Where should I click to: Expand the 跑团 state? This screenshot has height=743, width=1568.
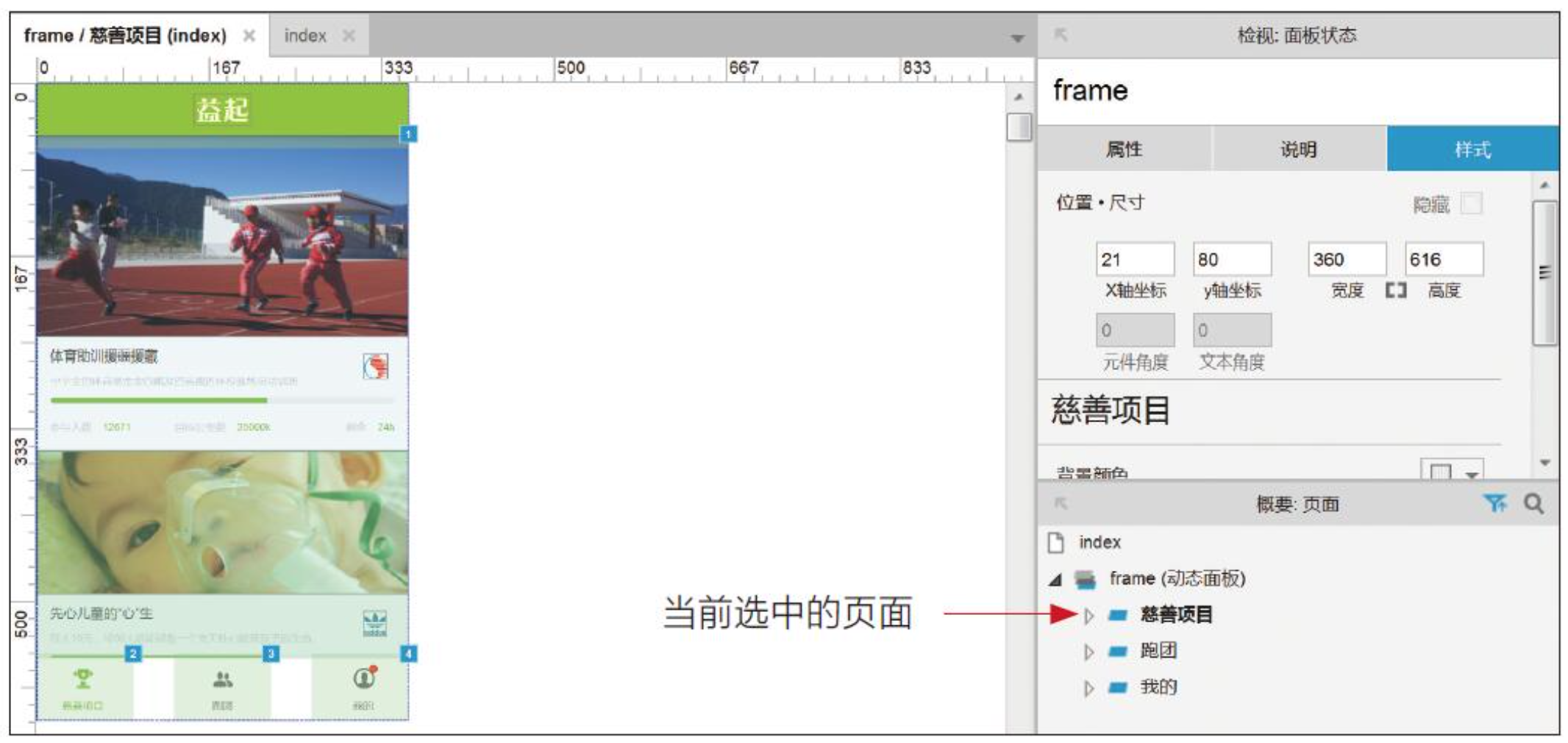pos(1089,652)
